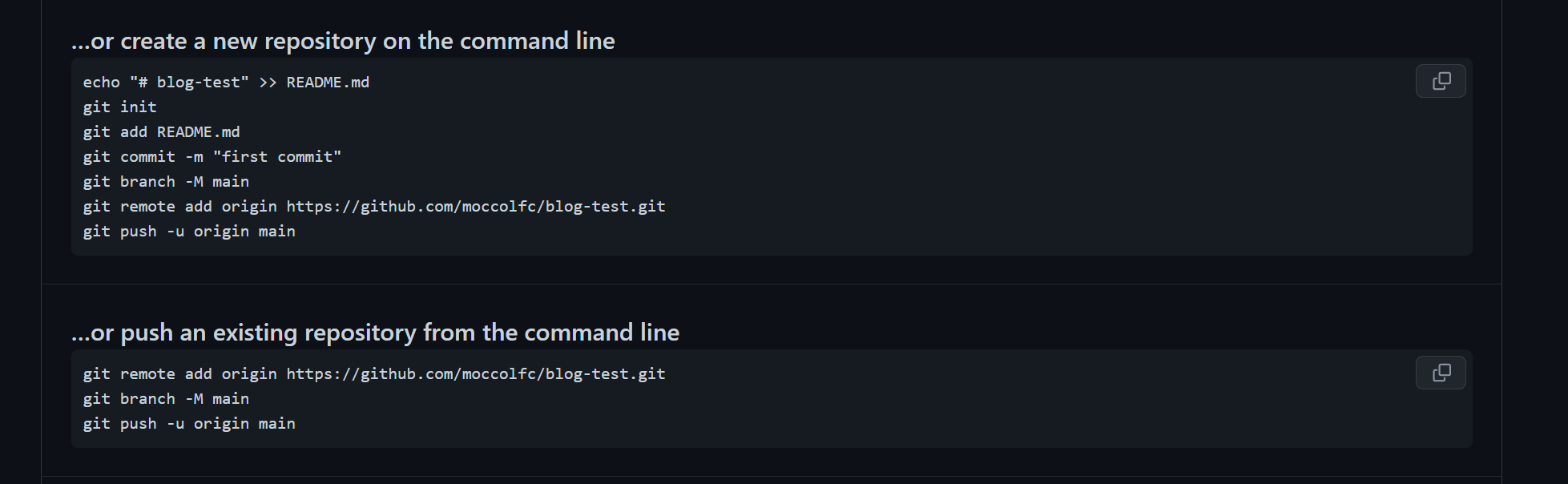
Task: Click 'git push -u origin main' in second block
Action: coord(189,424)
